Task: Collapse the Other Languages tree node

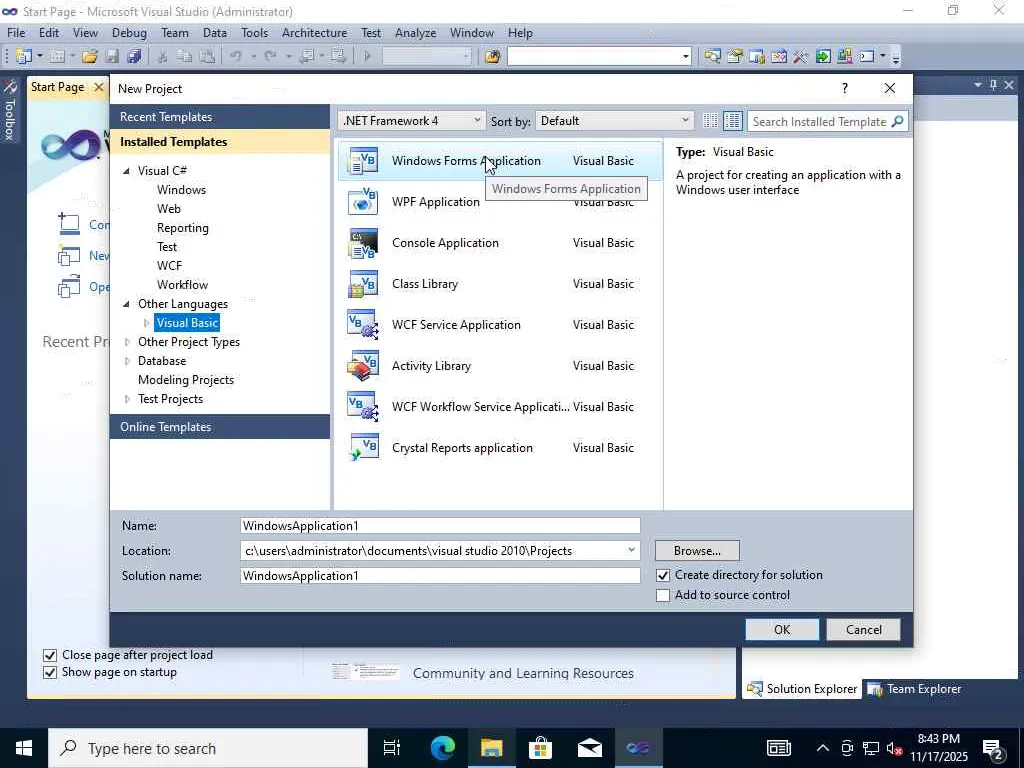Action: pos(126,304)
